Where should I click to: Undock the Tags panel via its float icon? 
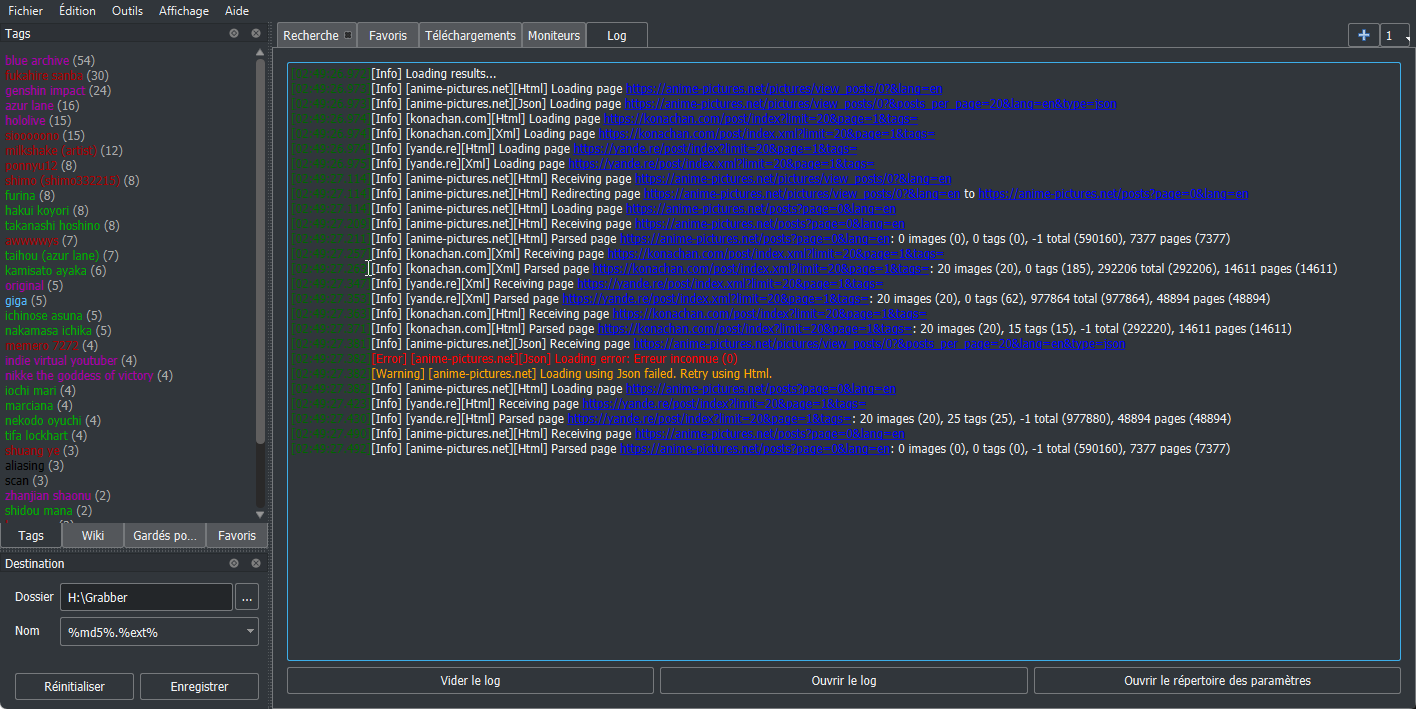click(x=233, y=33)
